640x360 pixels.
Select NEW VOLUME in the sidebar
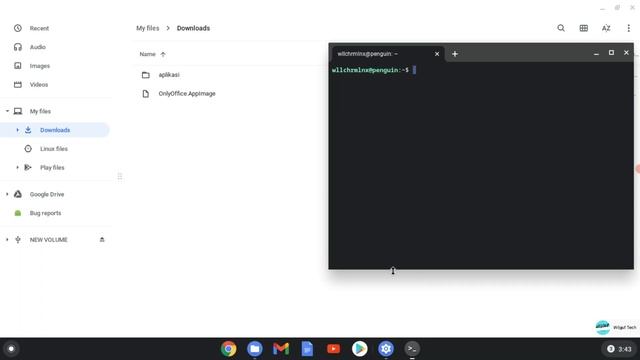click(48, 240)
